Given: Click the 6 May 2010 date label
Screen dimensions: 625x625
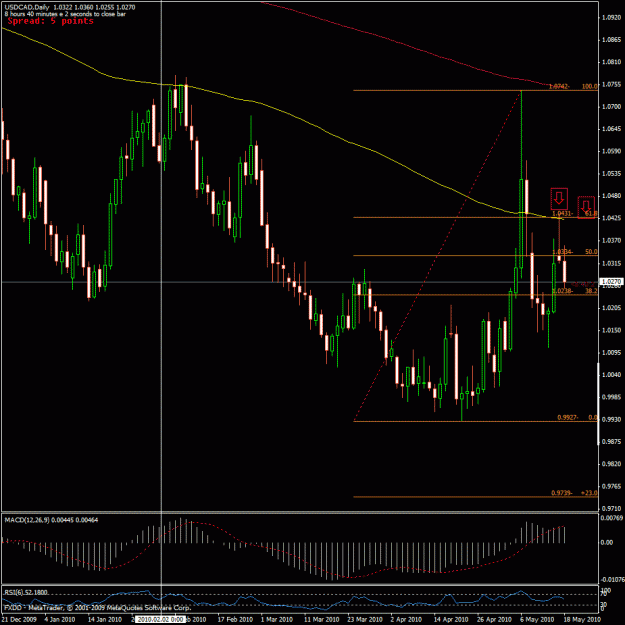Looking at the screenshot, I should [x=537, y=619].
